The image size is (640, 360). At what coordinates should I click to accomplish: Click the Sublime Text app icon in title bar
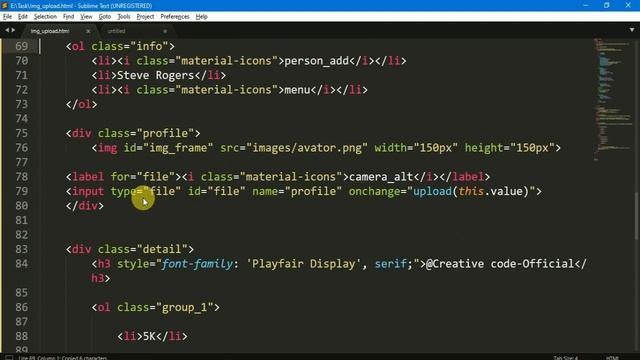pyautogui.click(x=5, y=5)
